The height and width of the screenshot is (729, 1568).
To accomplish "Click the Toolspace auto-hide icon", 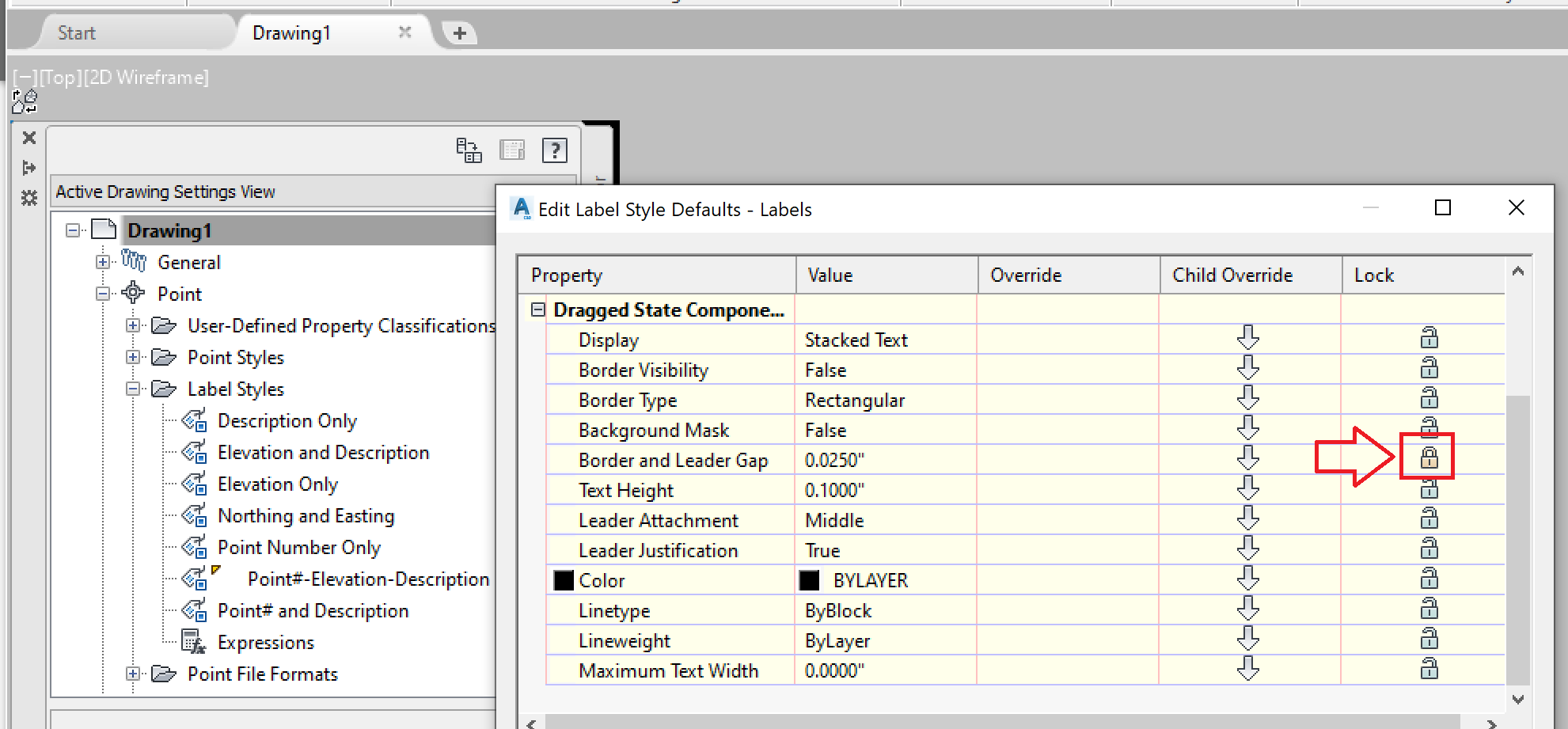I will coord(29,168).
